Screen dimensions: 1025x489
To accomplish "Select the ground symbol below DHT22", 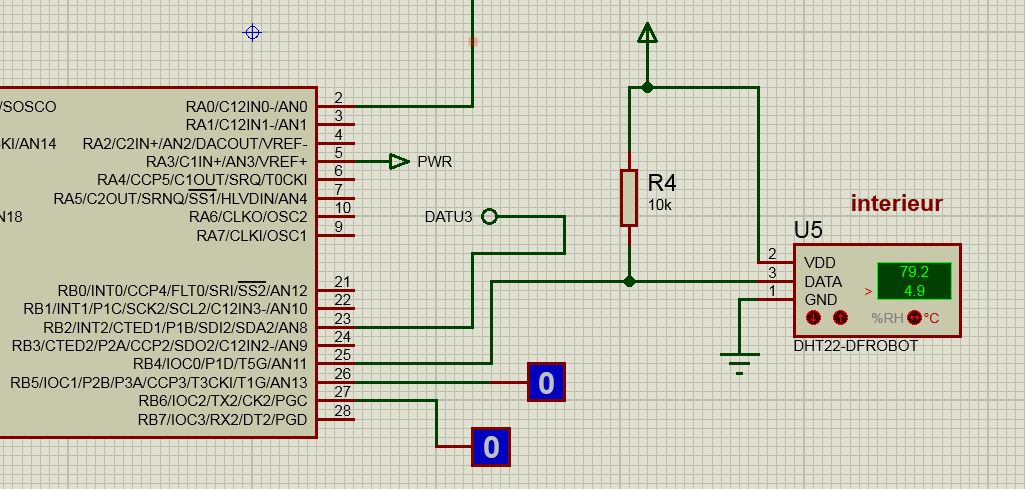I will pyautogui.click(x=739, y=364).
